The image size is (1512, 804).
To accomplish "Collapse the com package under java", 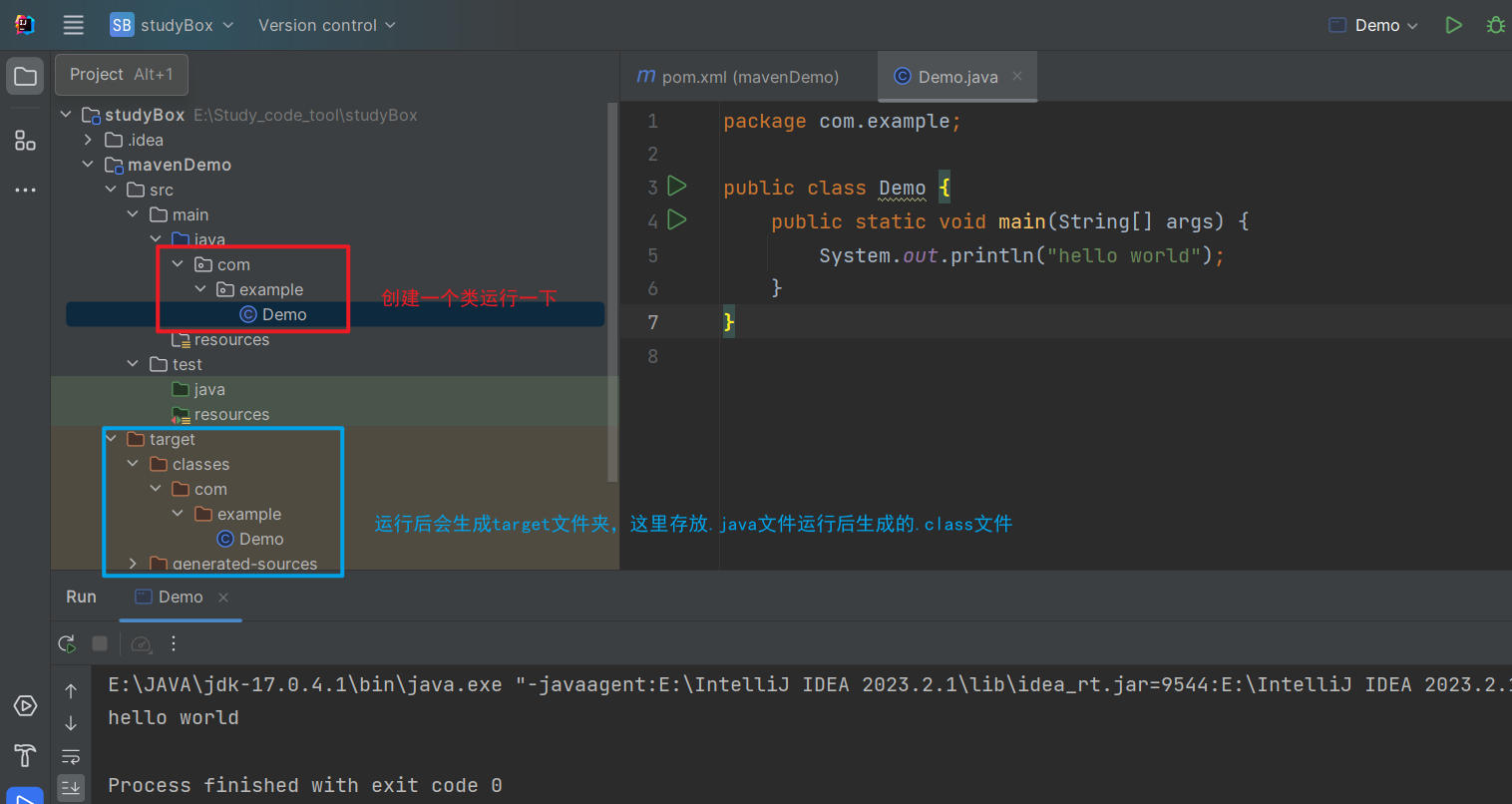I will (x=178, y=264).
